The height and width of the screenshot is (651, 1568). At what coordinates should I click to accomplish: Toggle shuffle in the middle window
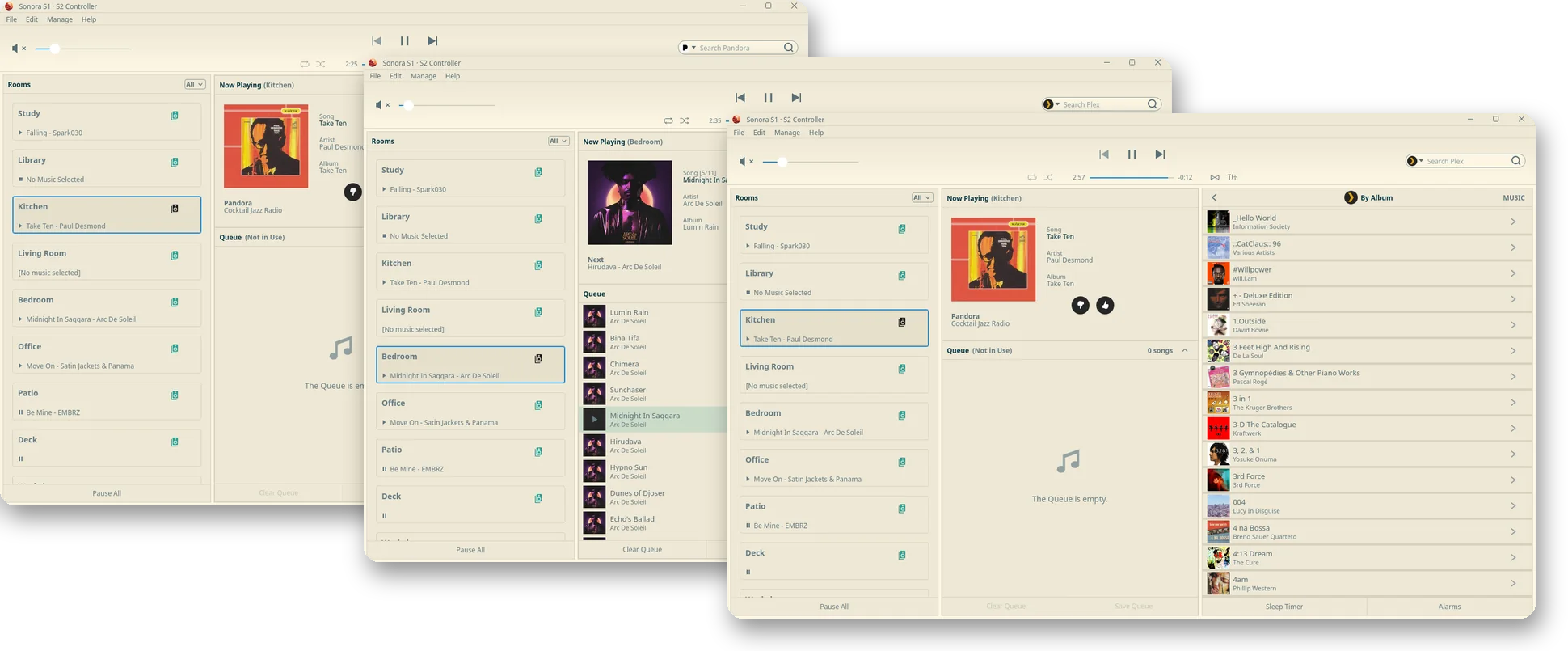pyautogui.click(x=685, y=120)
